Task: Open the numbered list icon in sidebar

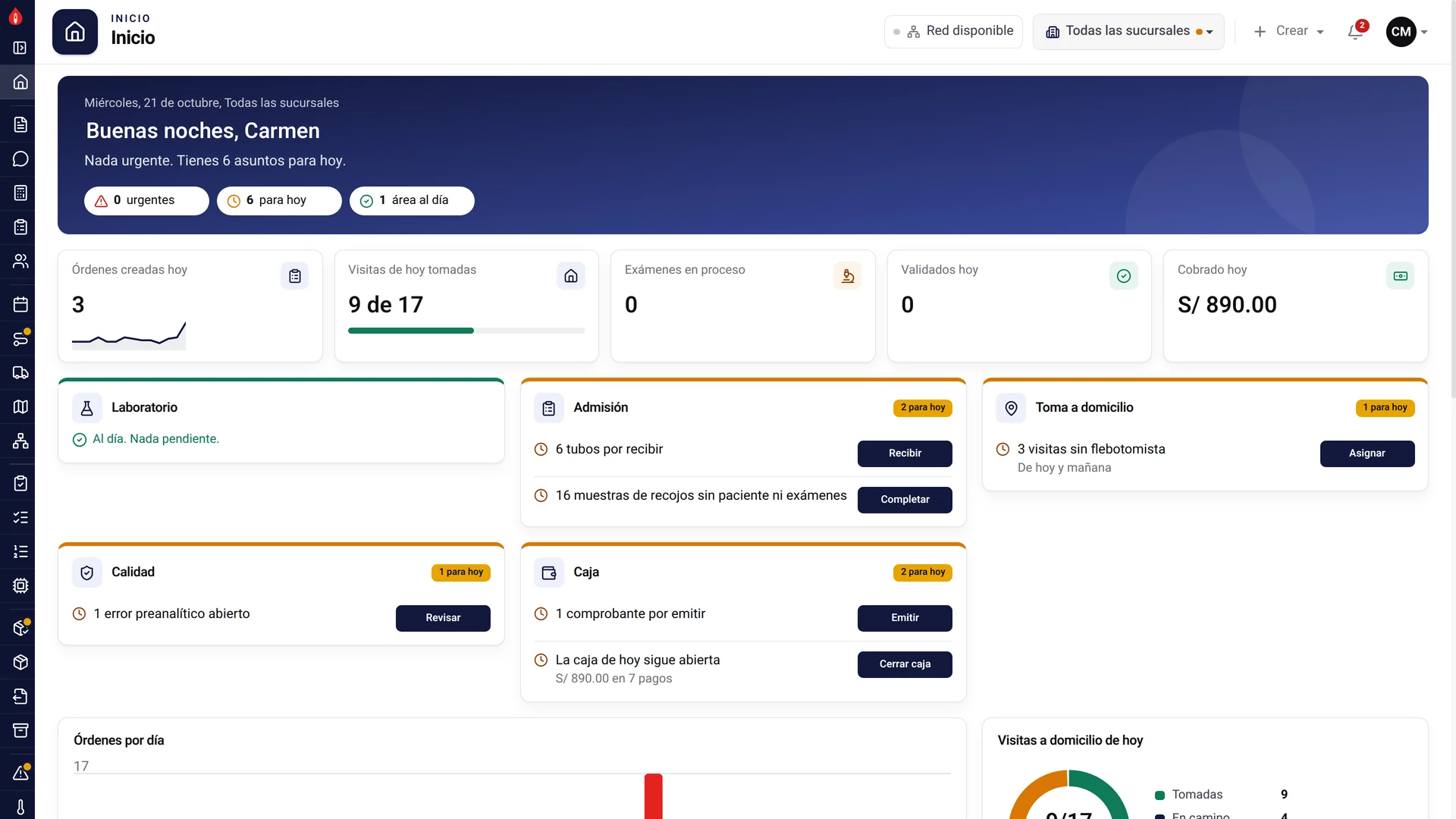Action: tap(20, 551)
